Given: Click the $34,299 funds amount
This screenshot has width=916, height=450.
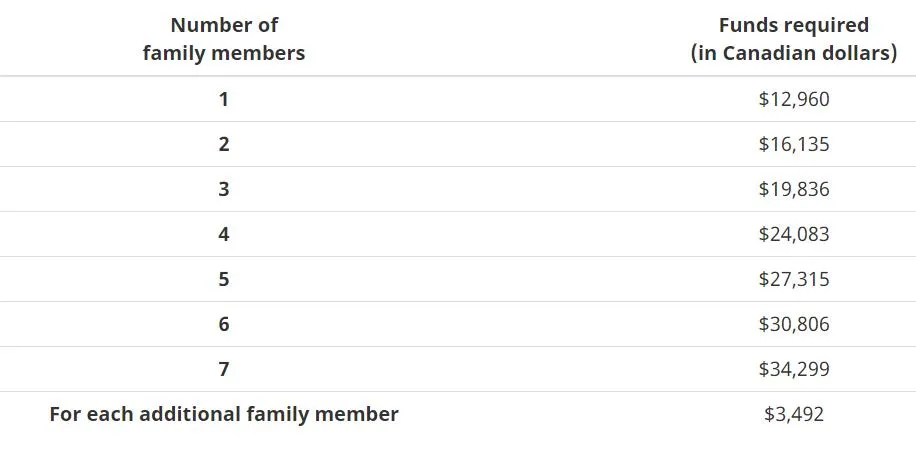Looking at the screenshot, I should 794,369.
